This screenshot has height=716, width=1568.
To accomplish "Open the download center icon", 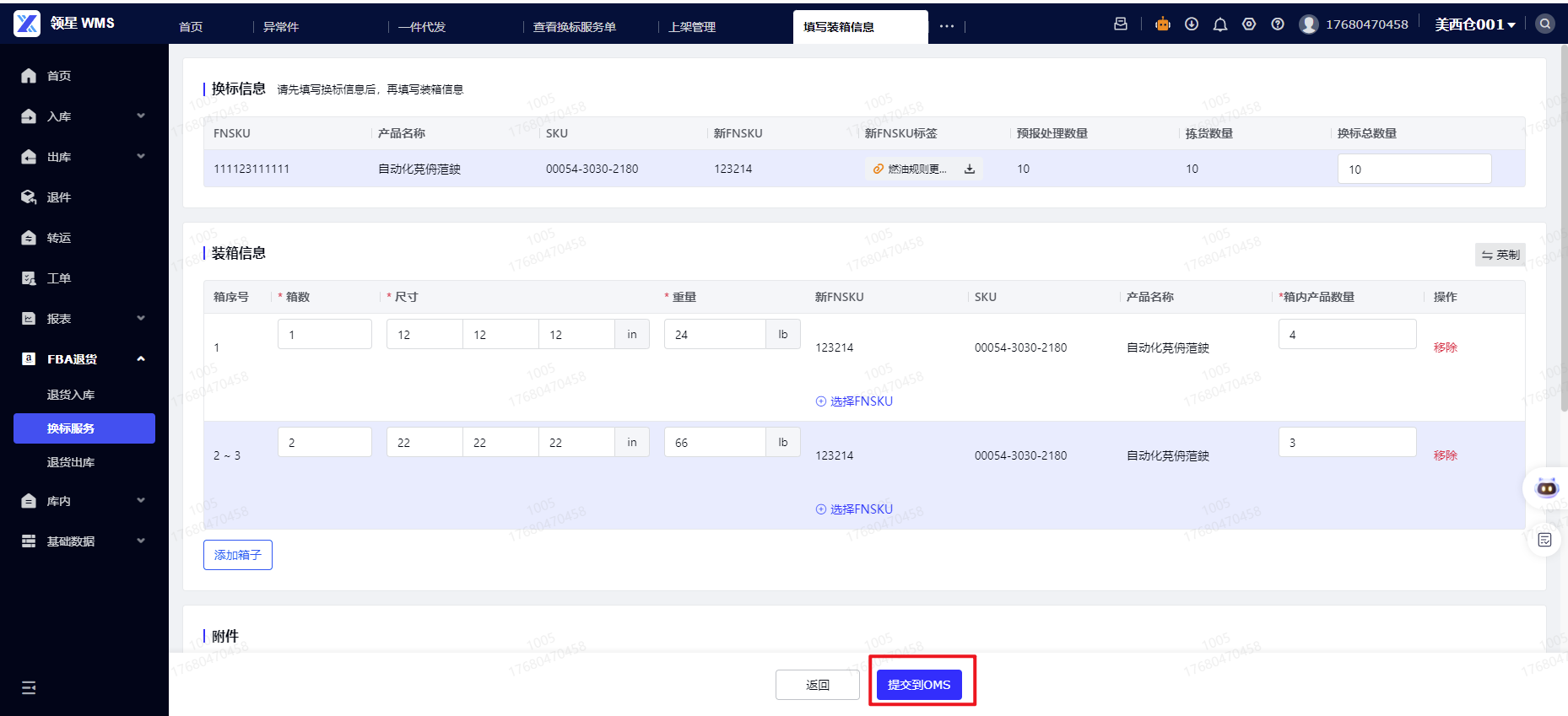I will pyautogui.click(x=1192, y=24).
